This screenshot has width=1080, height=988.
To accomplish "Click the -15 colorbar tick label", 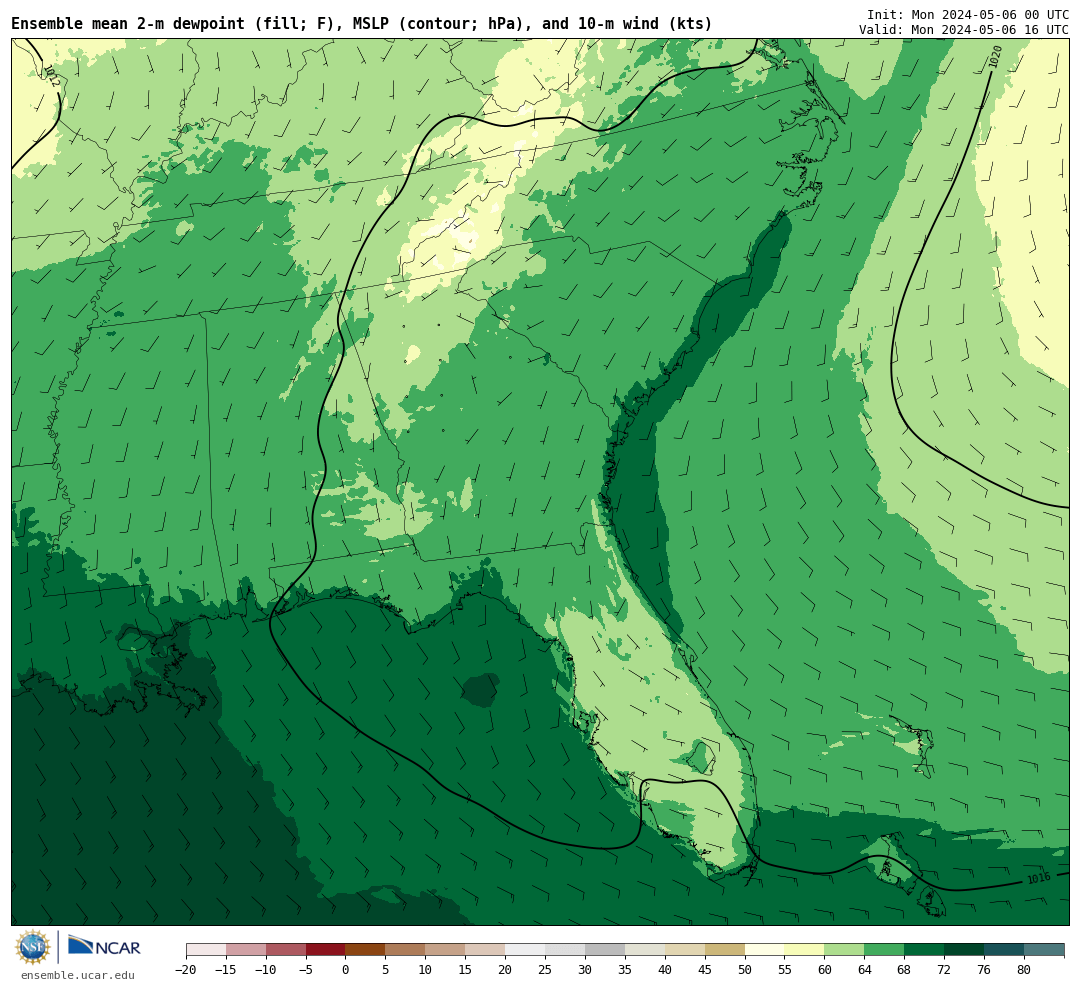I will click(x=226, y=970).
